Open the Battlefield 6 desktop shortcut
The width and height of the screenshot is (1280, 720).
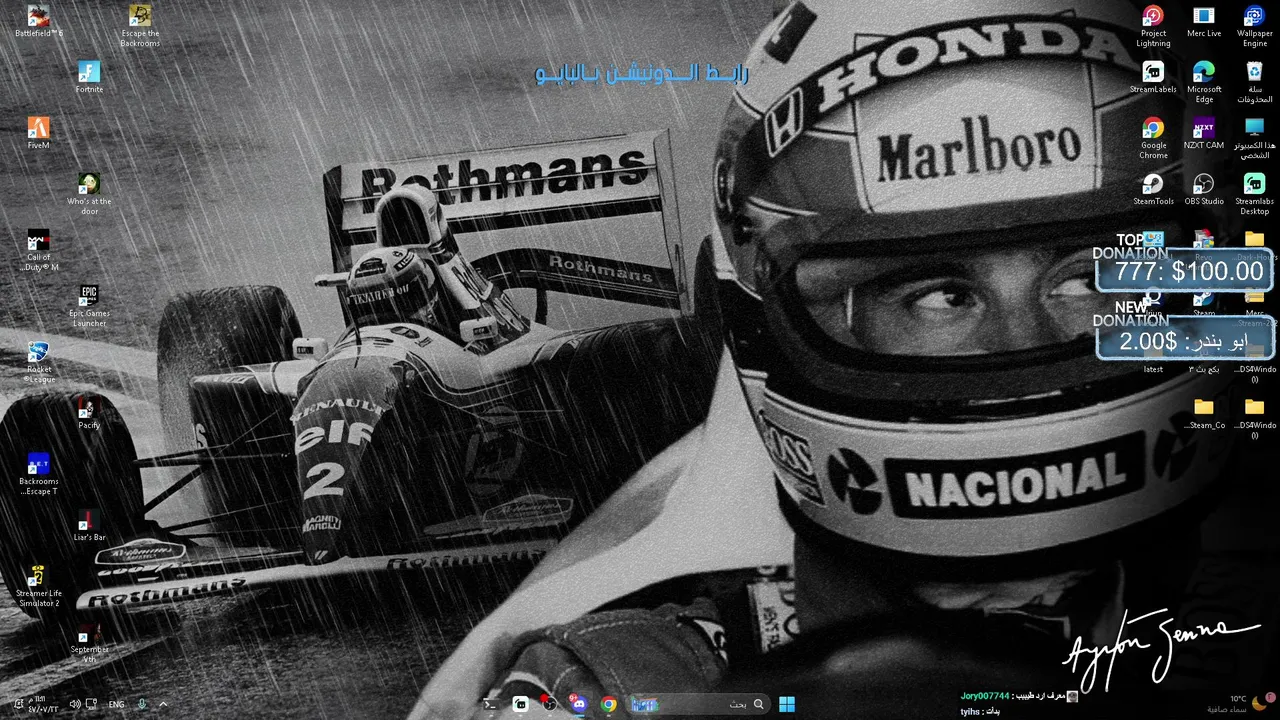pyautogui.click(x=38, y=22)
